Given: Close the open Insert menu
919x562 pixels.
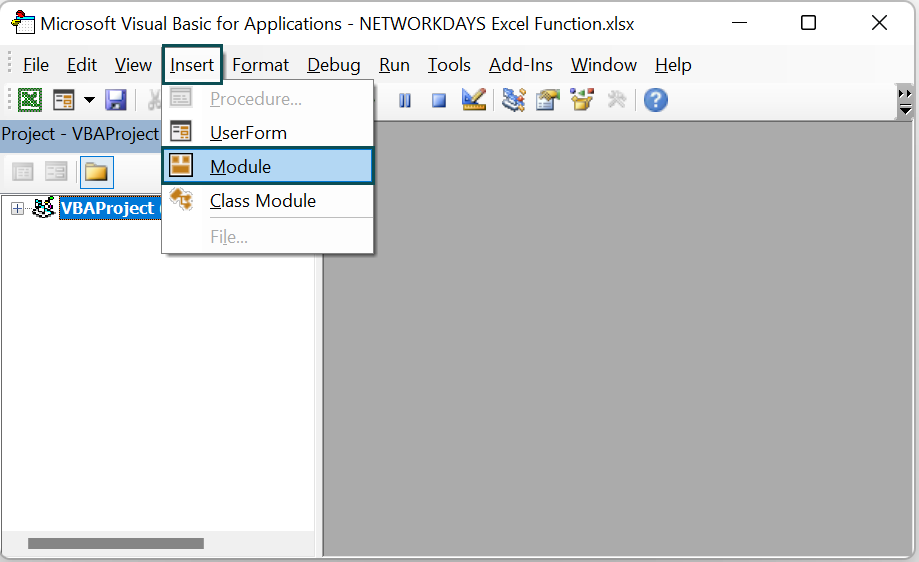Looking at the screenshot, I should 192,64.
